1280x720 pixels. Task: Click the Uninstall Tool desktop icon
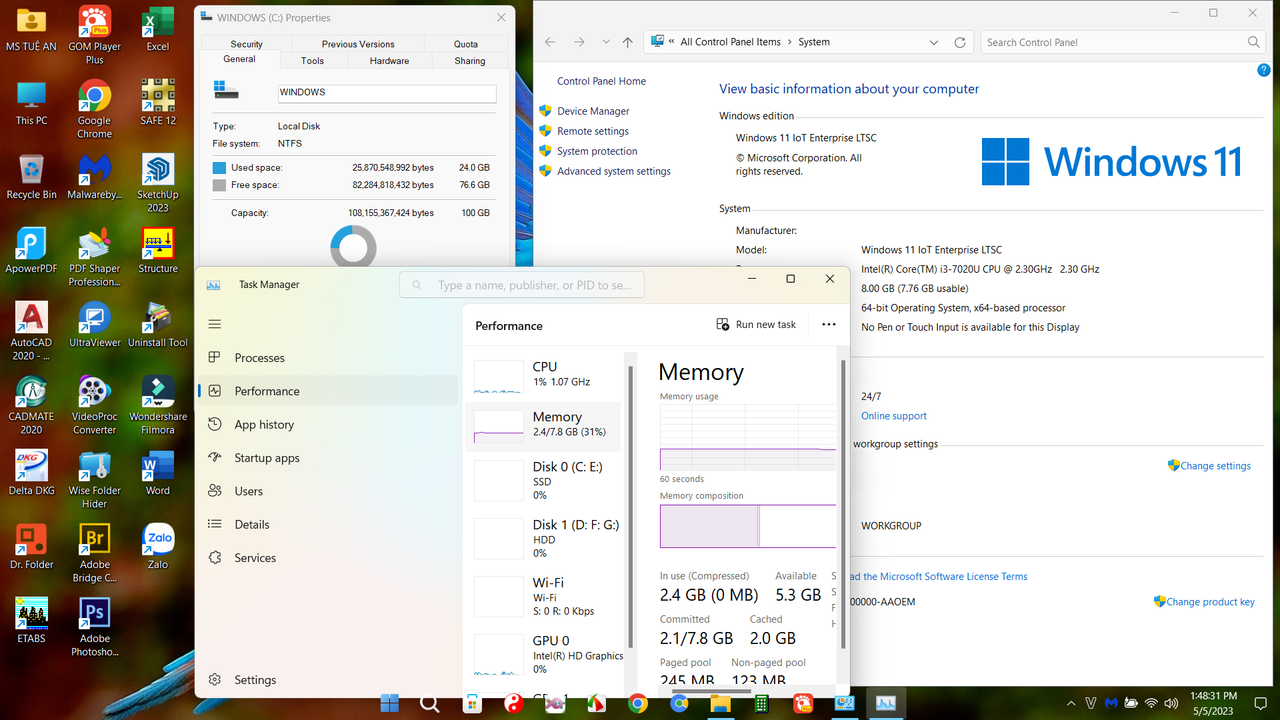point(158,325)
